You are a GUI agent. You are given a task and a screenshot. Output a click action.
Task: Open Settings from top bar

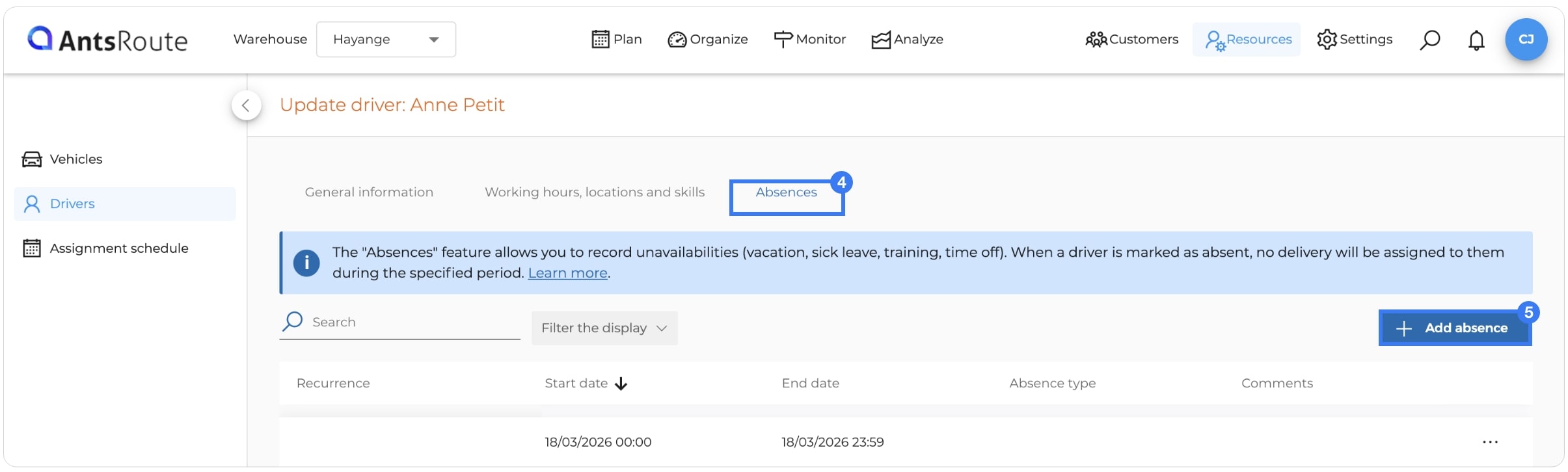[x=1355, y=40]
